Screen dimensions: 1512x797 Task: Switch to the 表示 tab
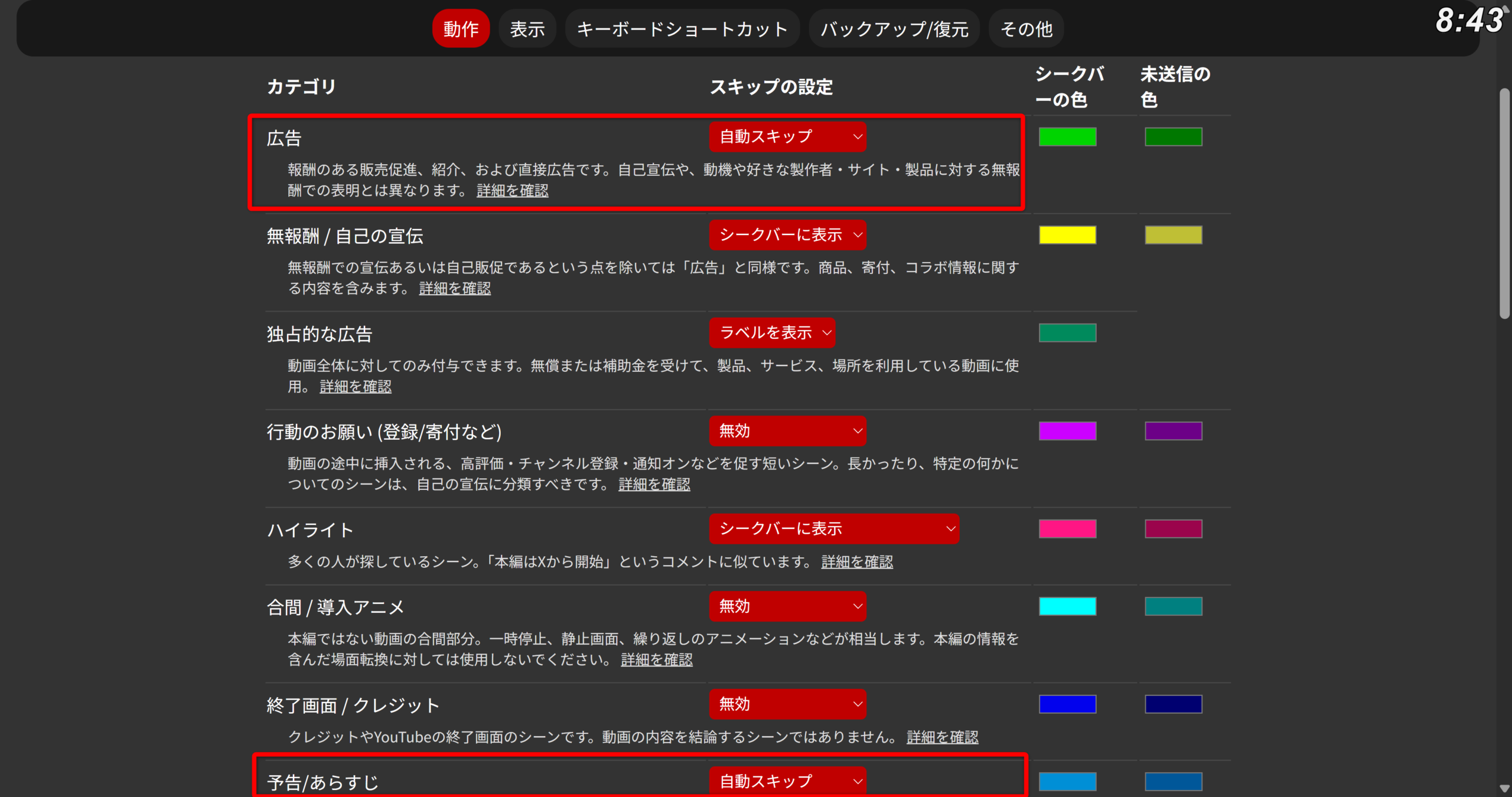(527, 29)
